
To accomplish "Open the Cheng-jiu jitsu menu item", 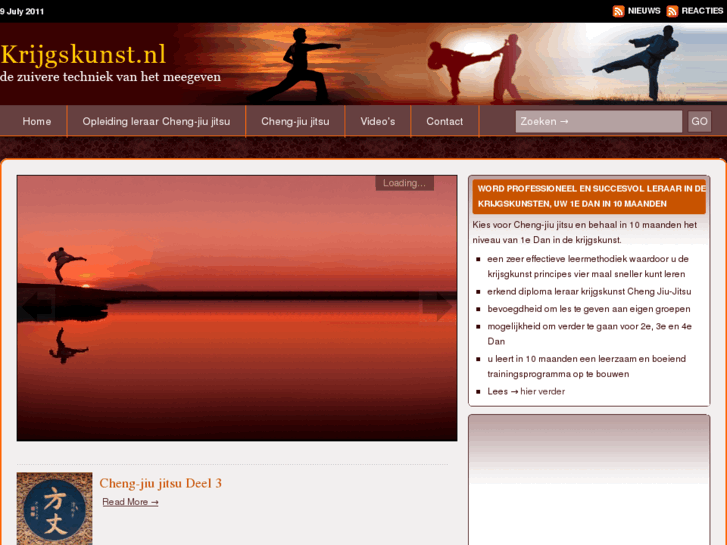I will click(x=295, y=122).
